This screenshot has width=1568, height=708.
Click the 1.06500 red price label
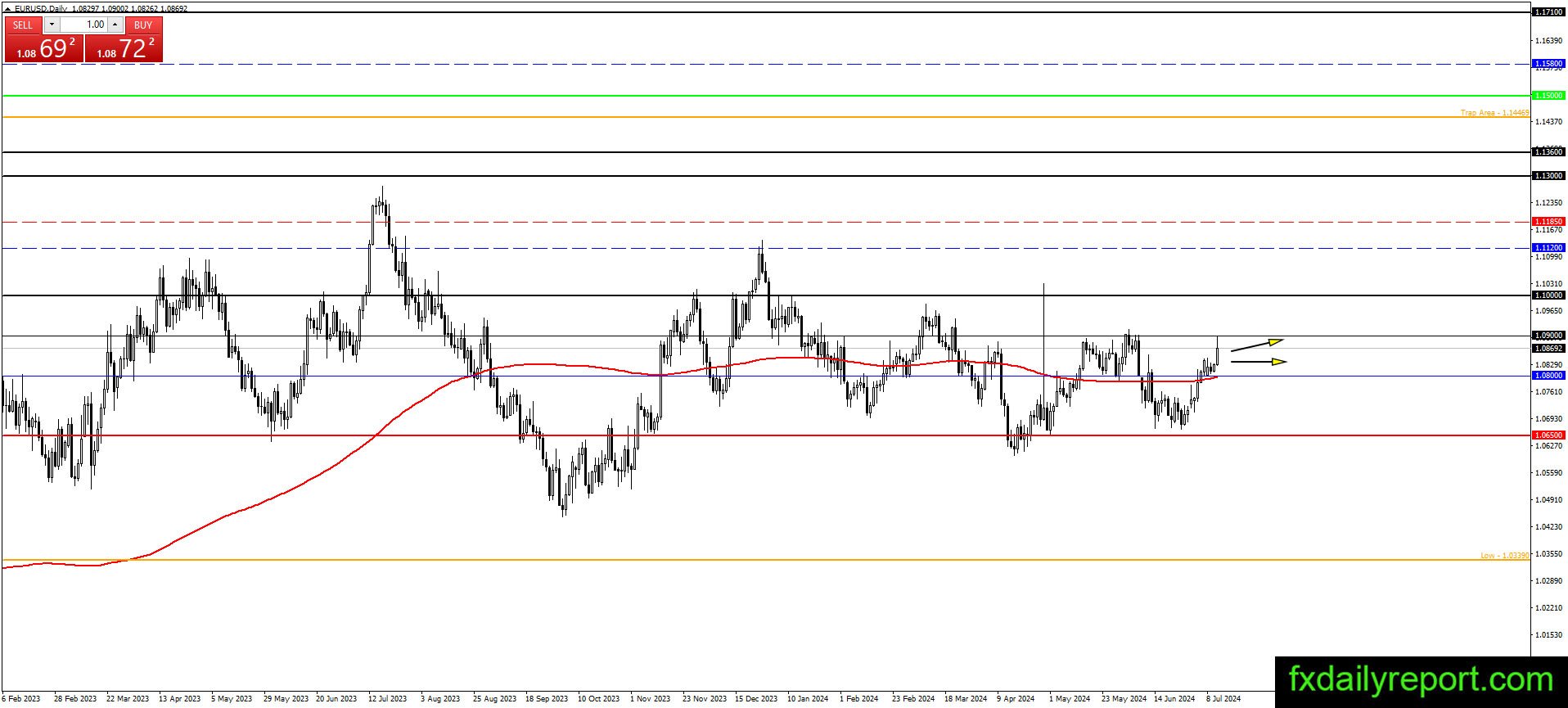pos(1548,435)
